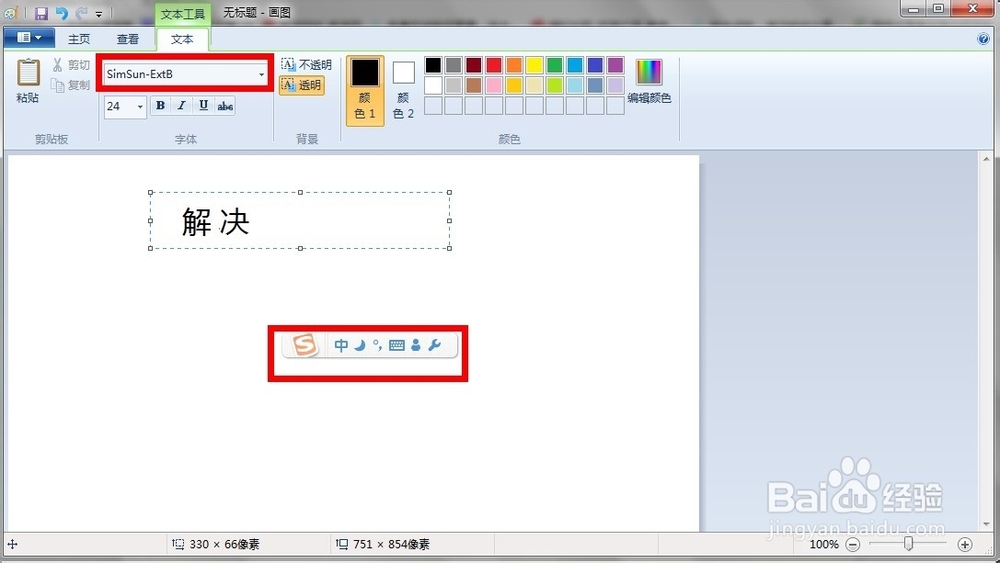
Task: Toggle Underline text formatting
Action: point(203,106)
